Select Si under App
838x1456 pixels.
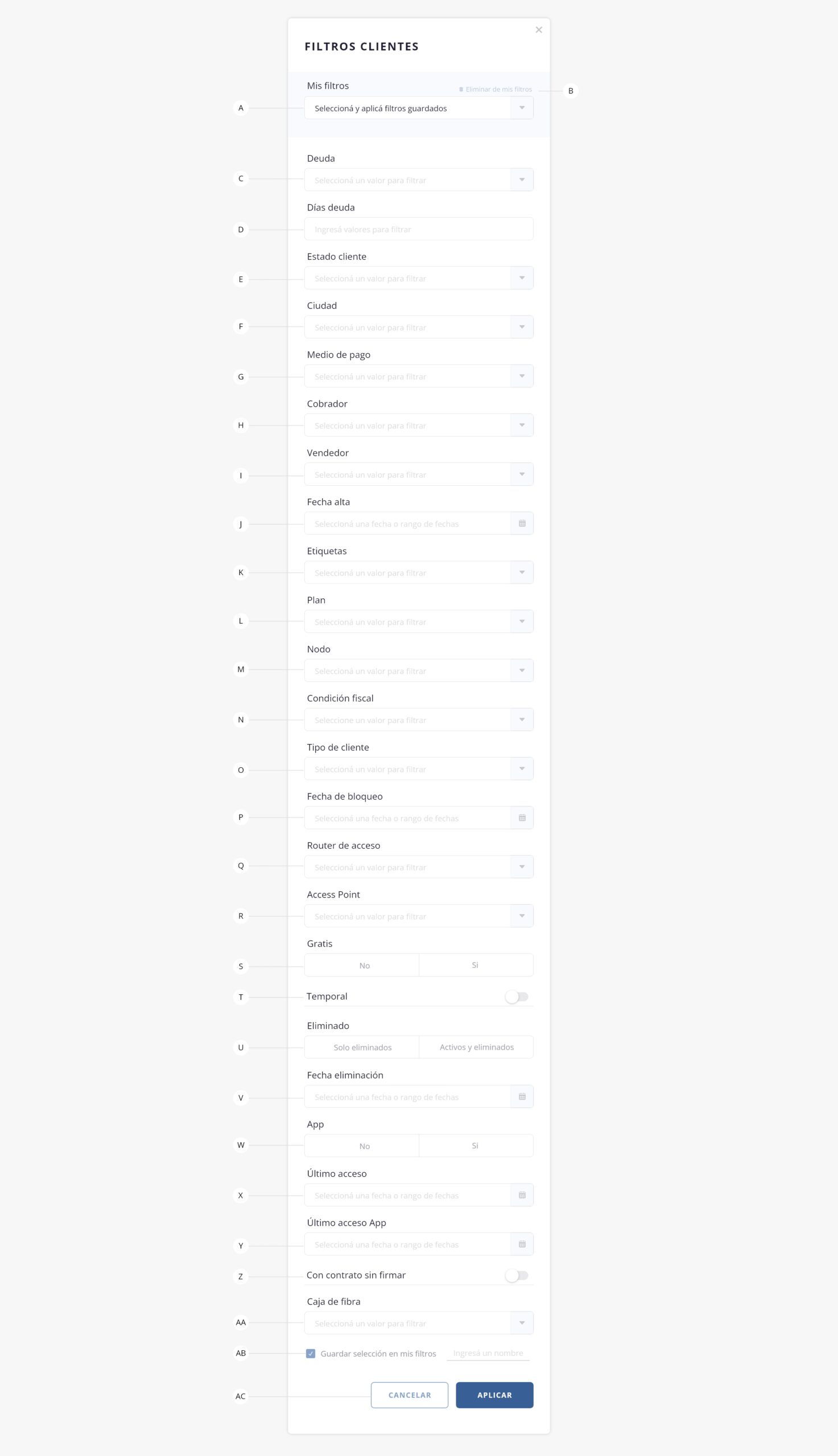pos(477,1145)
